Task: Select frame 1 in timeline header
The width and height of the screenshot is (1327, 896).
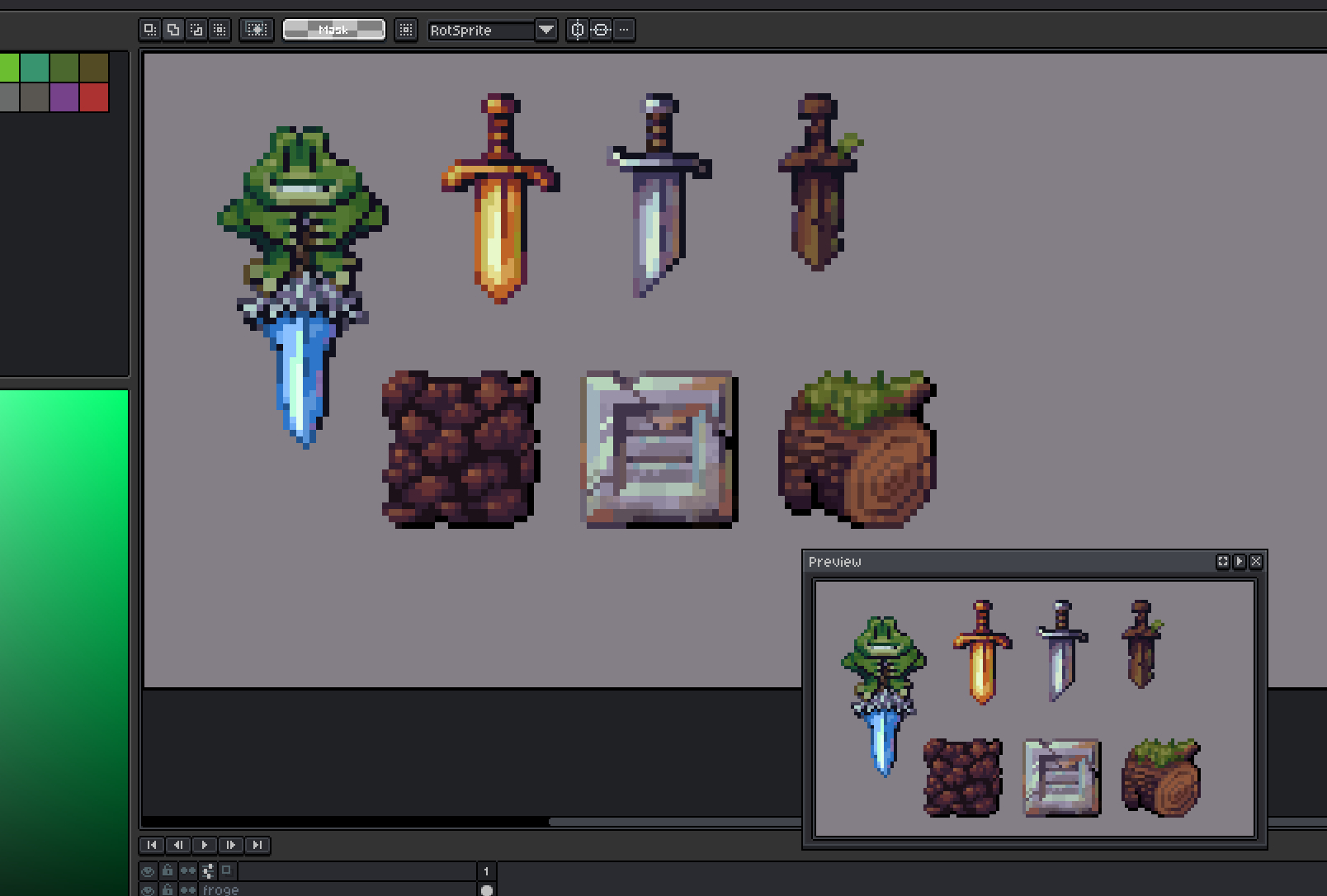Action: (x=486, y=871)
